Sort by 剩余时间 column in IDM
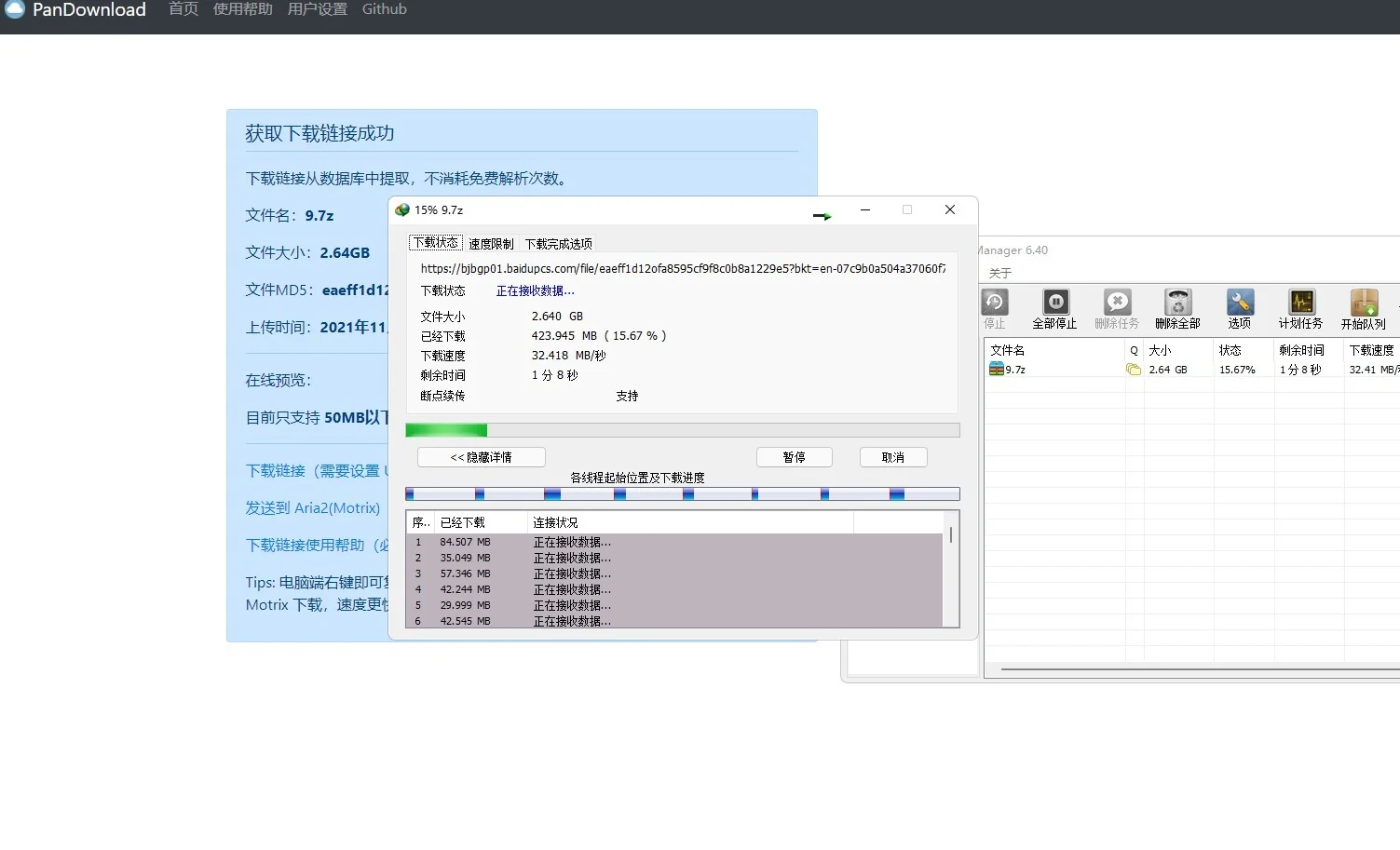This screenshot has width=1400, height=850. click(x=1309, y=350)
